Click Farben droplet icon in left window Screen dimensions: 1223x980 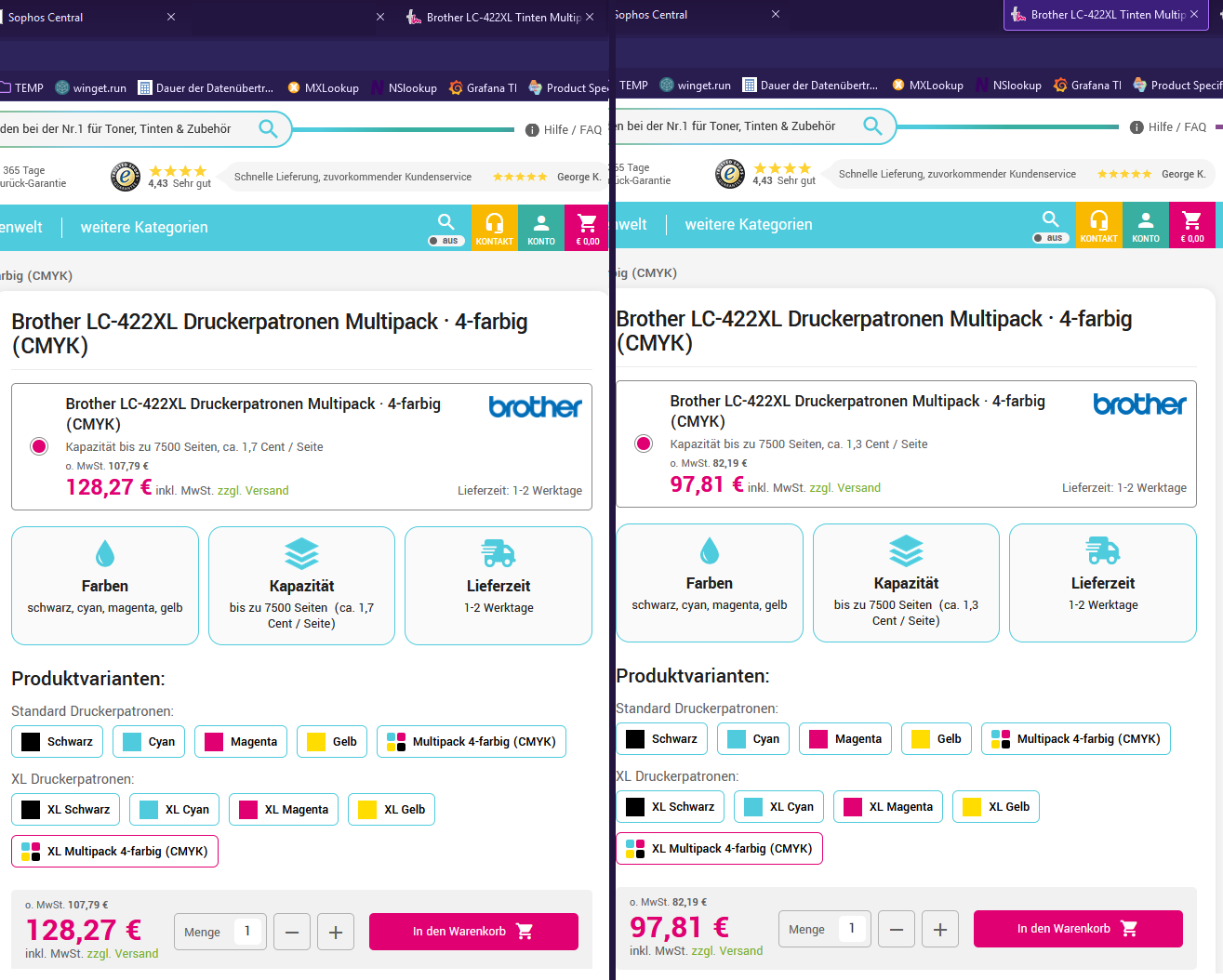tap(105, 554)
